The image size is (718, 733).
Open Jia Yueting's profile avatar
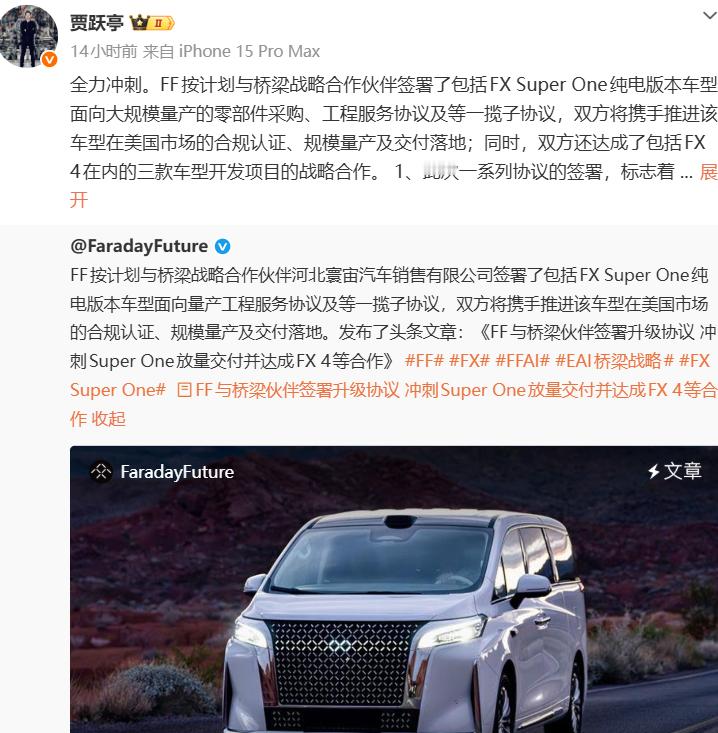tap(29, 36)
